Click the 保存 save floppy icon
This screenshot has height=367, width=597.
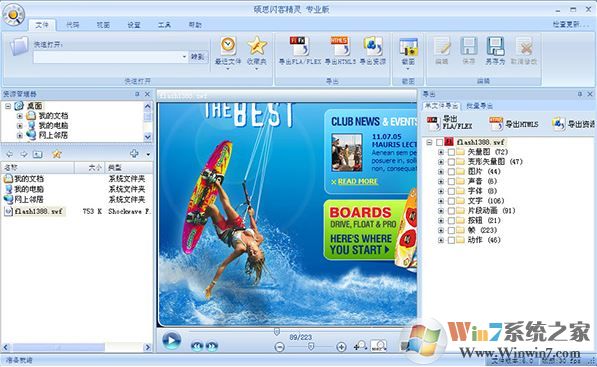point(468,46)
